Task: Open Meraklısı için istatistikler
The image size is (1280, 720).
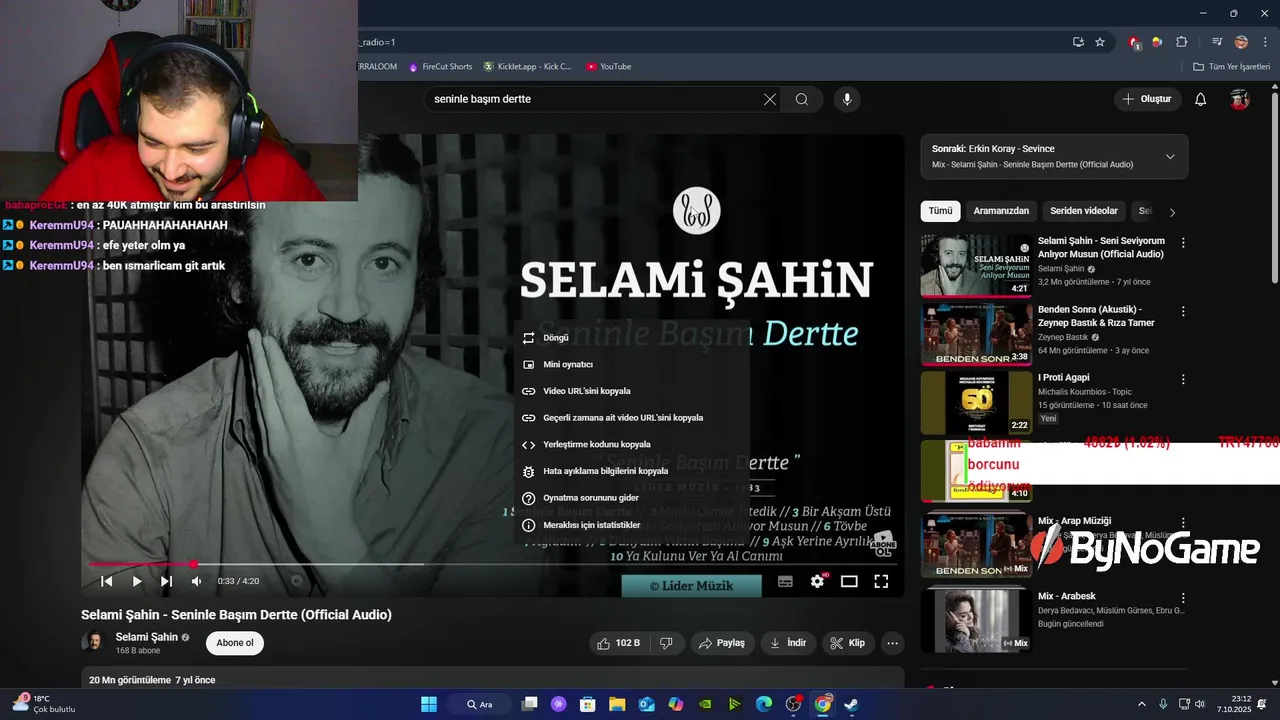Action: [x=632, y=525]
